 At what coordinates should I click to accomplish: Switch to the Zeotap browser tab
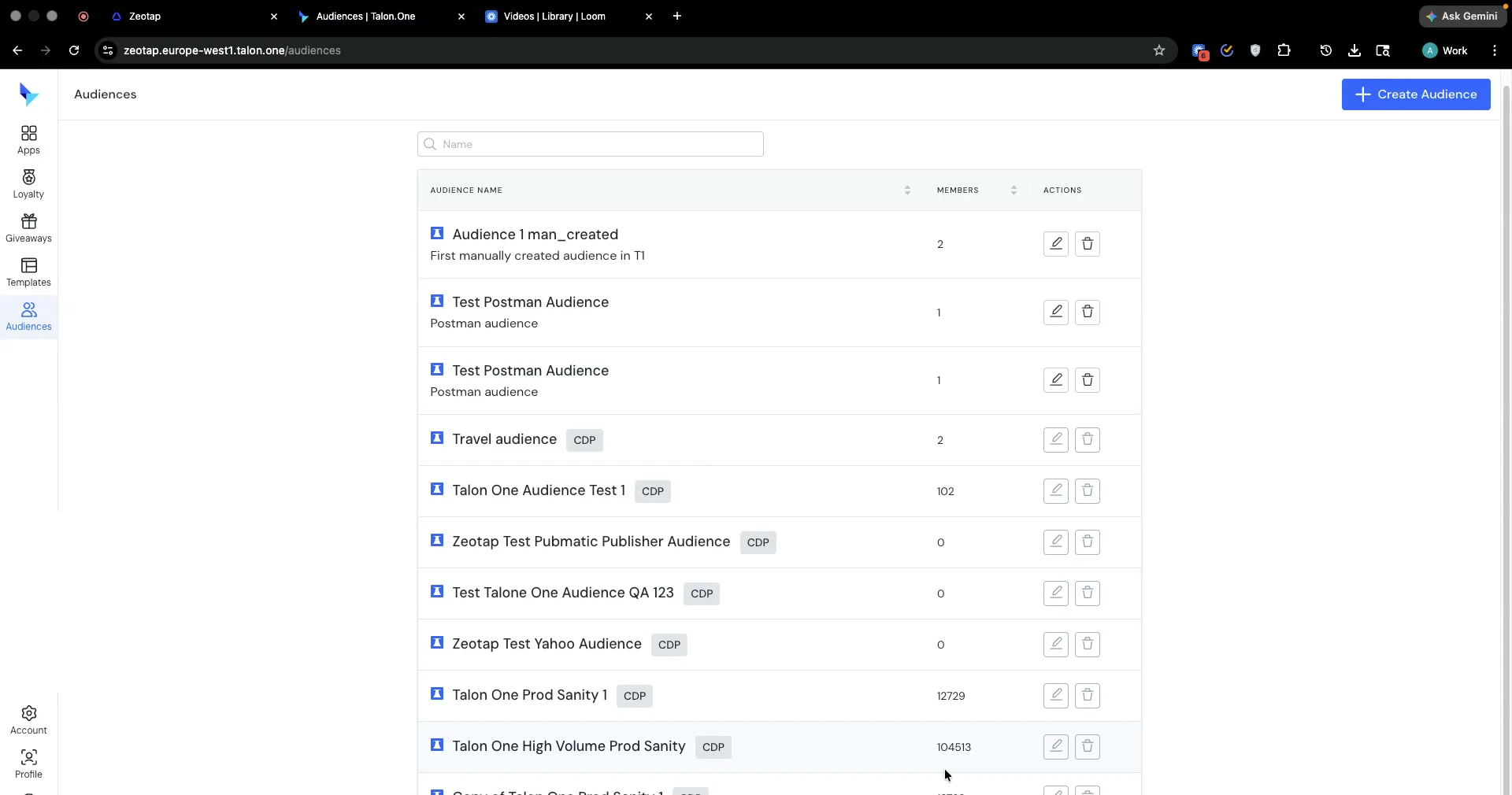click(193, 17)
